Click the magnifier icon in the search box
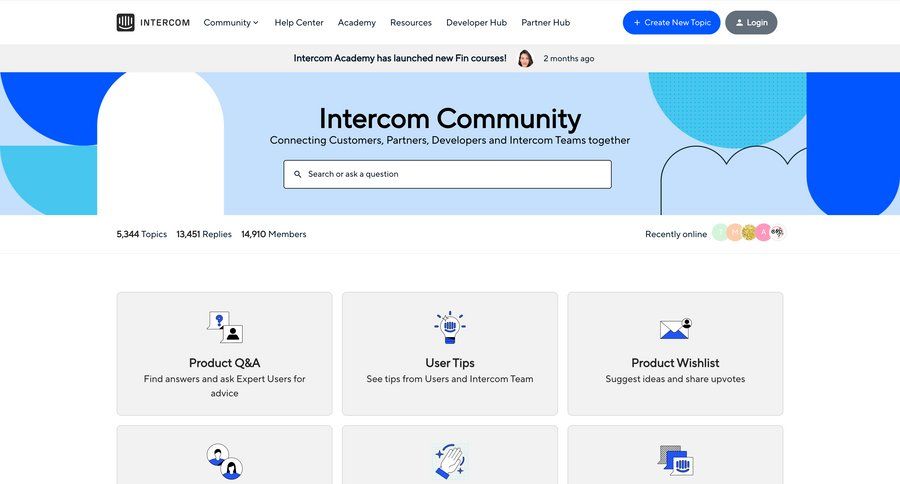 (297, 174)
